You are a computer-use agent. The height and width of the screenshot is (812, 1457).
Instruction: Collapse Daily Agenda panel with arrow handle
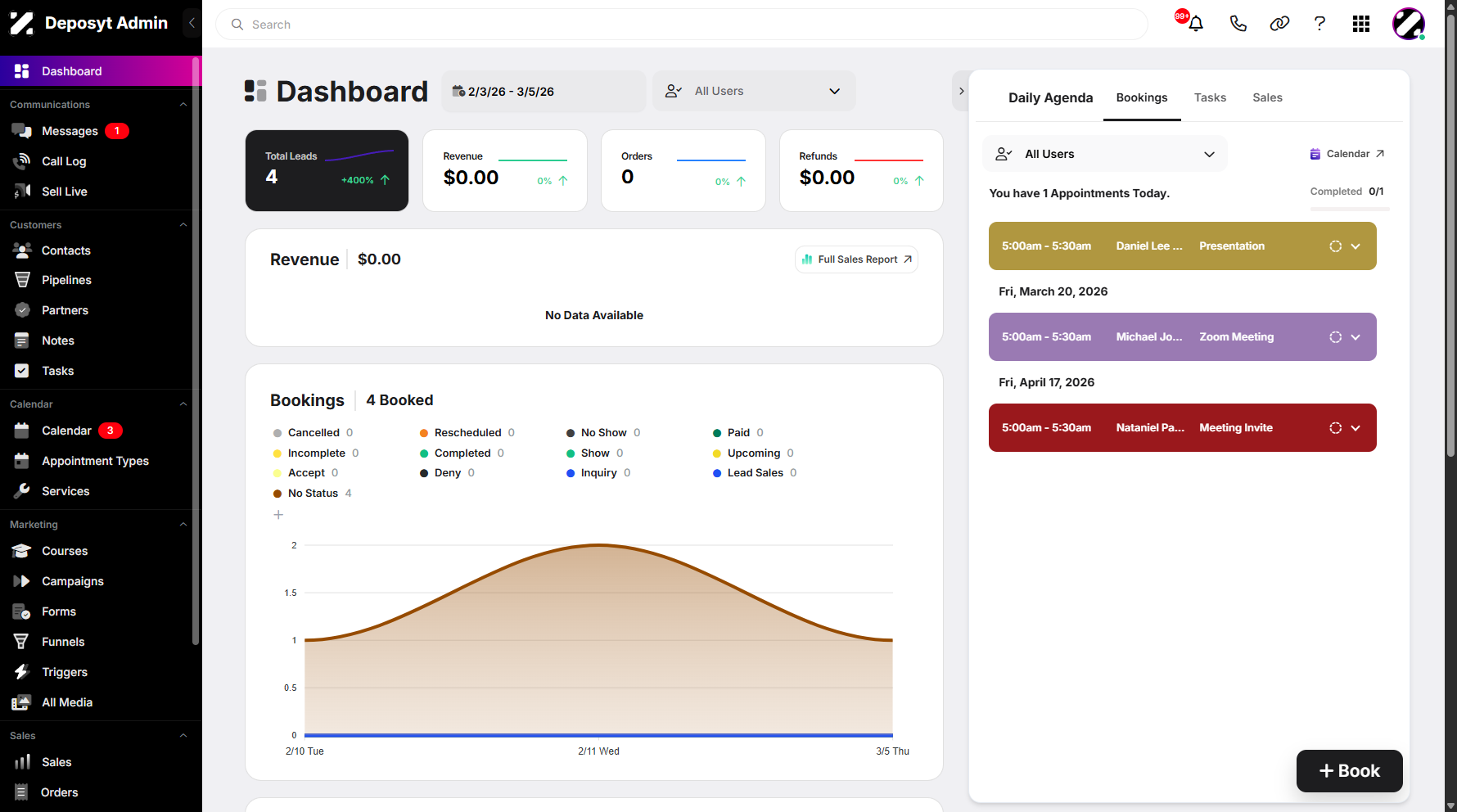tap(962, 91)
